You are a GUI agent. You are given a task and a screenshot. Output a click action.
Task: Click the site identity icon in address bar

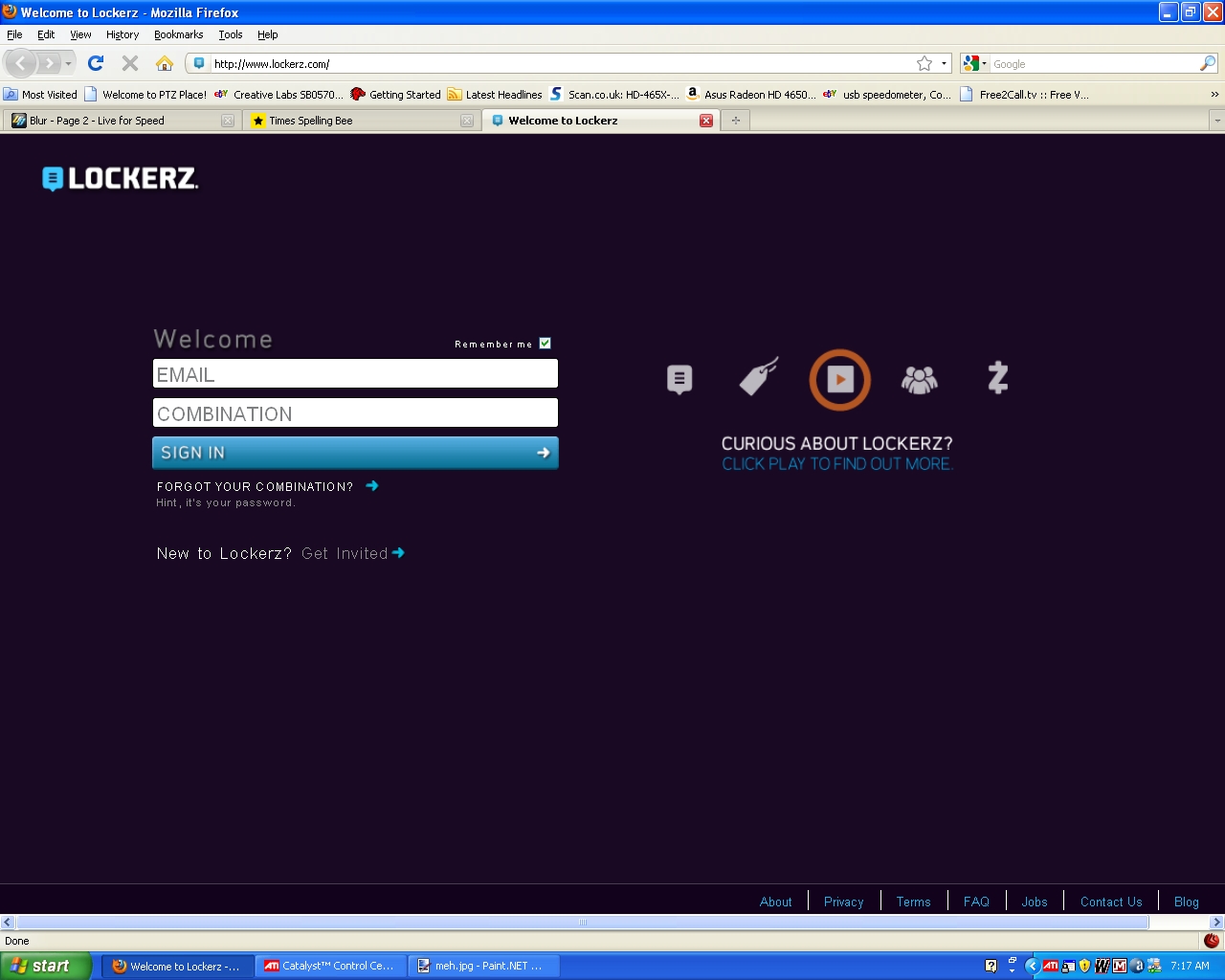pyautogui.click(x=199, y=63)
